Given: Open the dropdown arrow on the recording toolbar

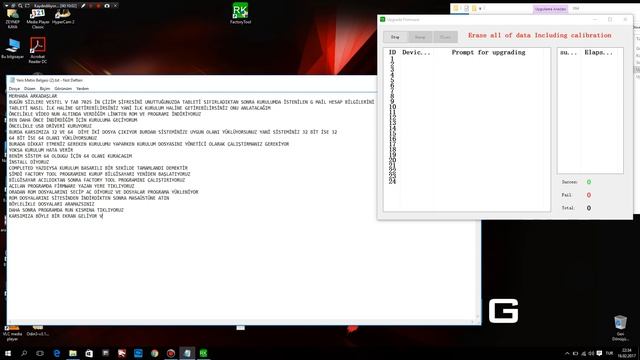Looking at the screenshot, I should coord(7,6).
